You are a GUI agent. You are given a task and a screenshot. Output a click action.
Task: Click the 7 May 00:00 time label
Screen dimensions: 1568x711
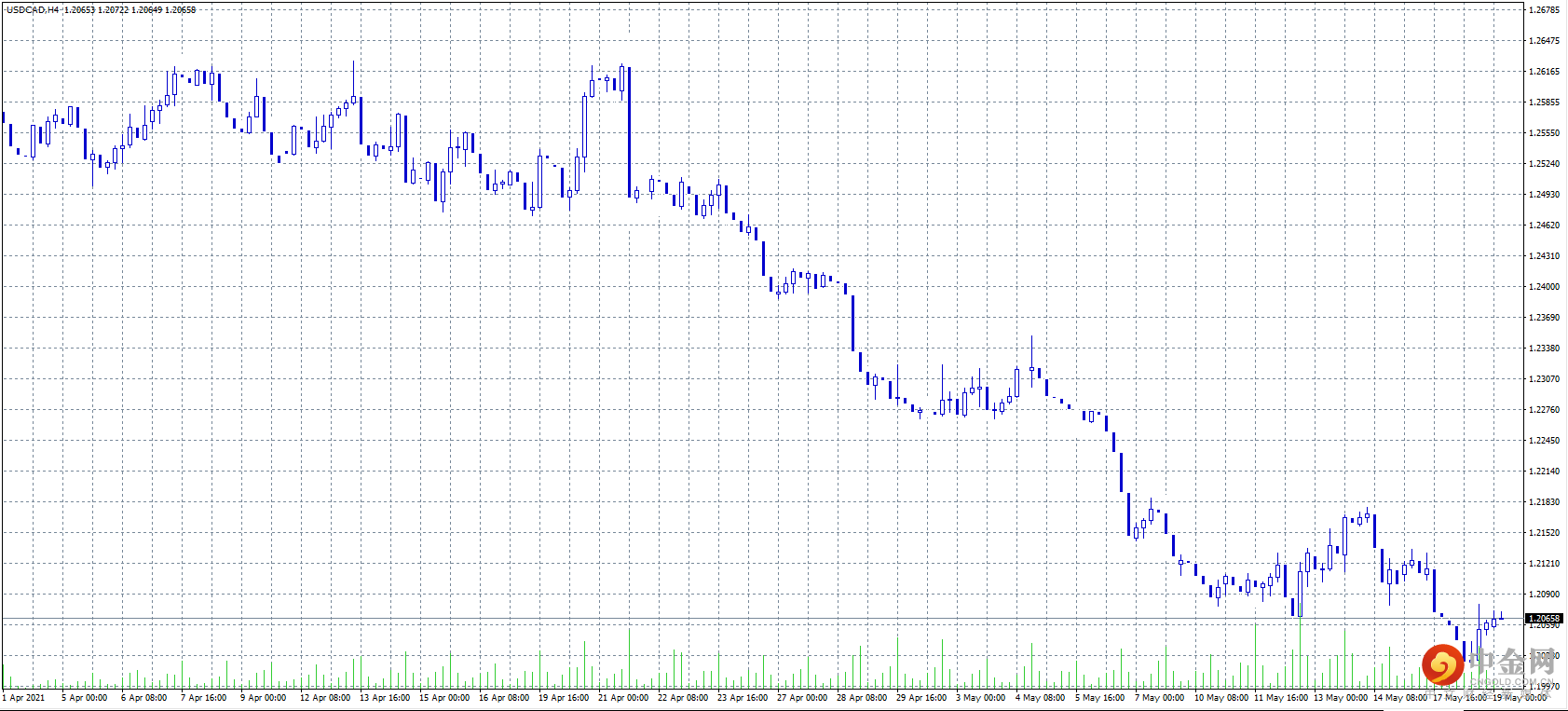[1160, 698]
